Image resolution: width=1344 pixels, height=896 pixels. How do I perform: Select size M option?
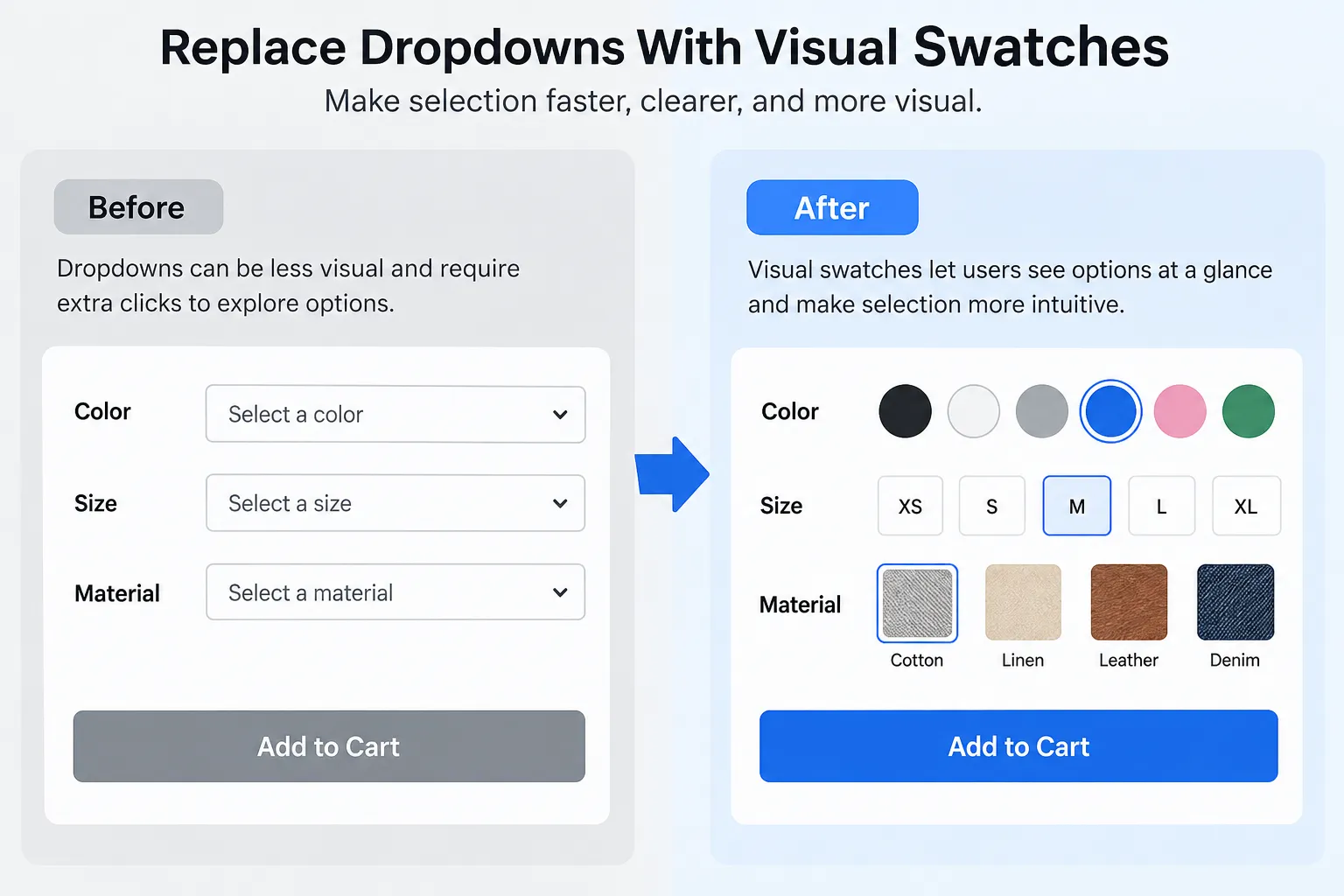1077,506
